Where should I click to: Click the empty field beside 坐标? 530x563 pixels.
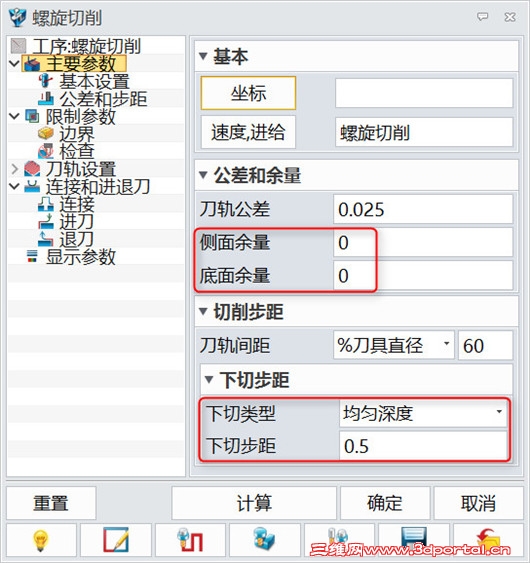424,93
